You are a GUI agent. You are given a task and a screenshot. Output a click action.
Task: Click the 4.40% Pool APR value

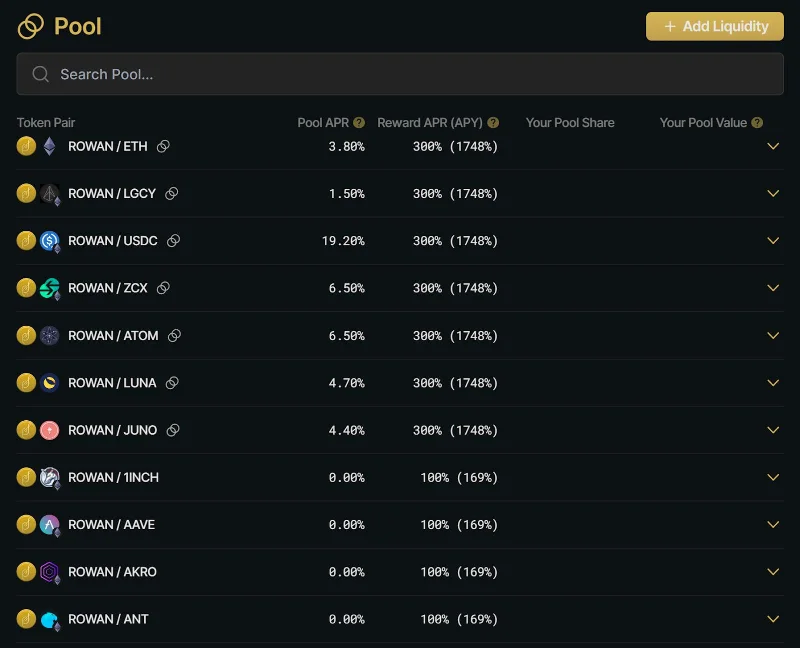coord(346,431)
